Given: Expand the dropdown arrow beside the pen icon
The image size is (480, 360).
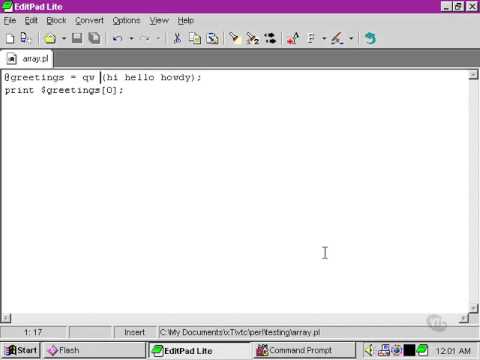Looking at the screenshot, I should [351, 39].
